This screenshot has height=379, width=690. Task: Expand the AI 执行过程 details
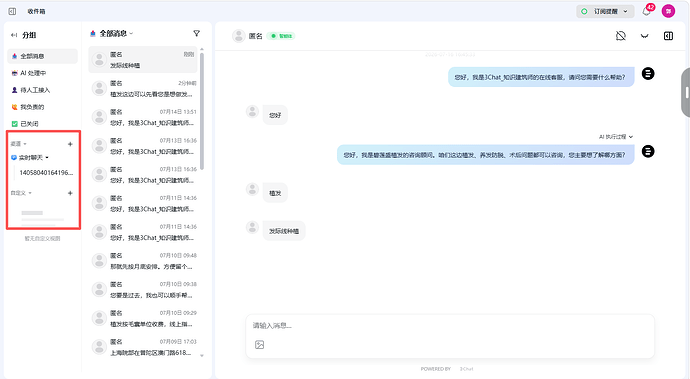point(616,137)
